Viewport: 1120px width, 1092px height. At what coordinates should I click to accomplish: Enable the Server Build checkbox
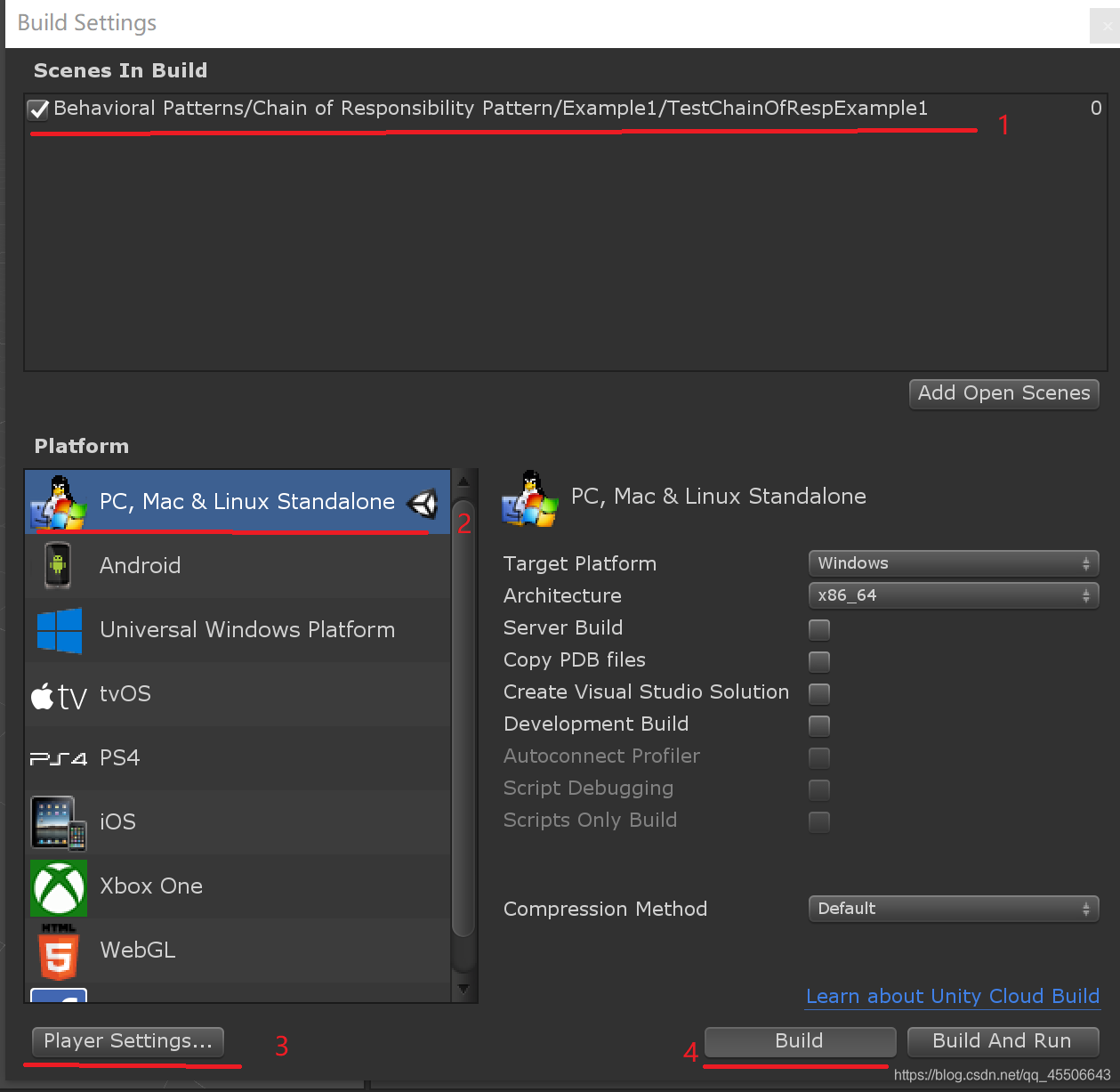tap(819, 629)
